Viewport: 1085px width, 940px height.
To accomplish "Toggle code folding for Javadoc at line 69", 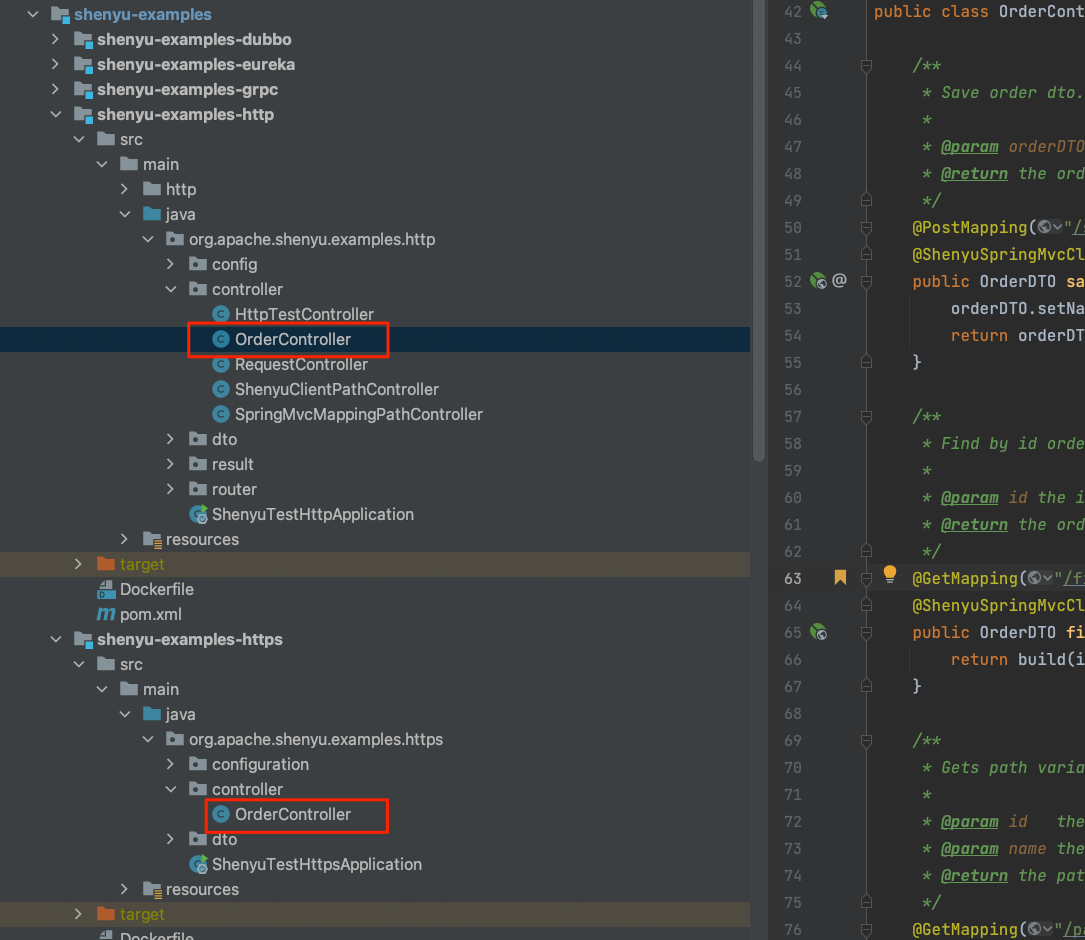I will pyautogui.click(x=866, y=740).
